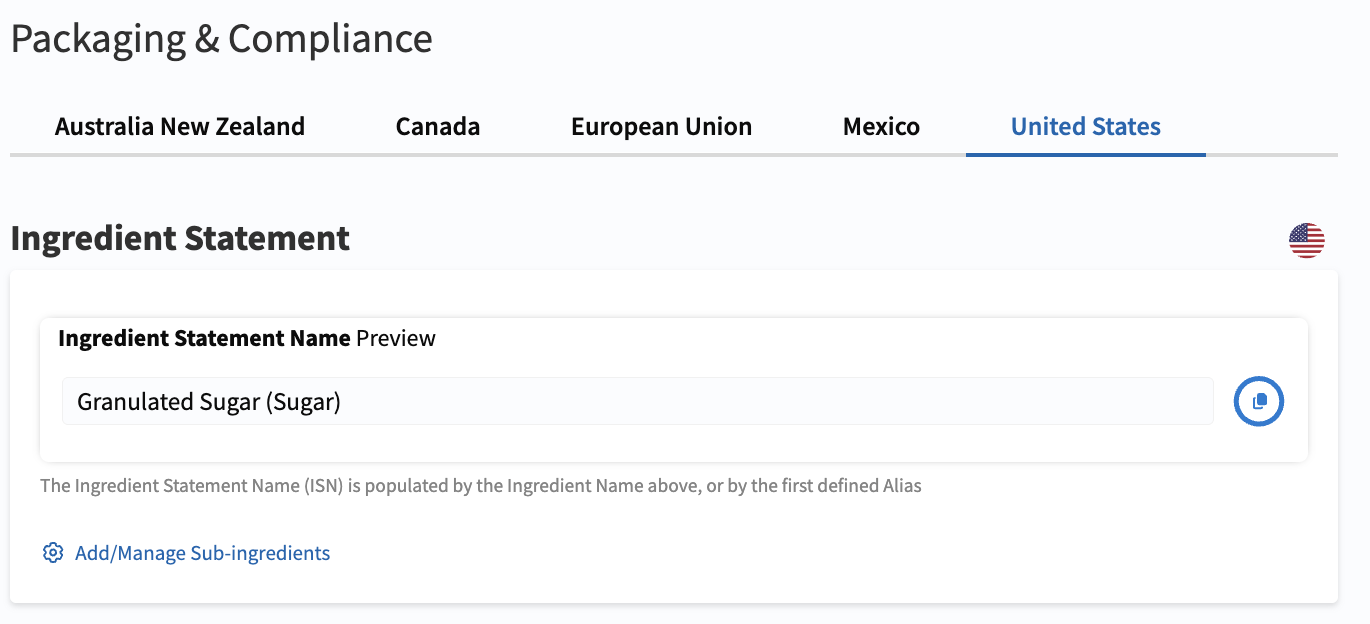The height and width of the screenshot is (624, 1370).
Task: Click the Preview label text
Action: click(396, 338)
